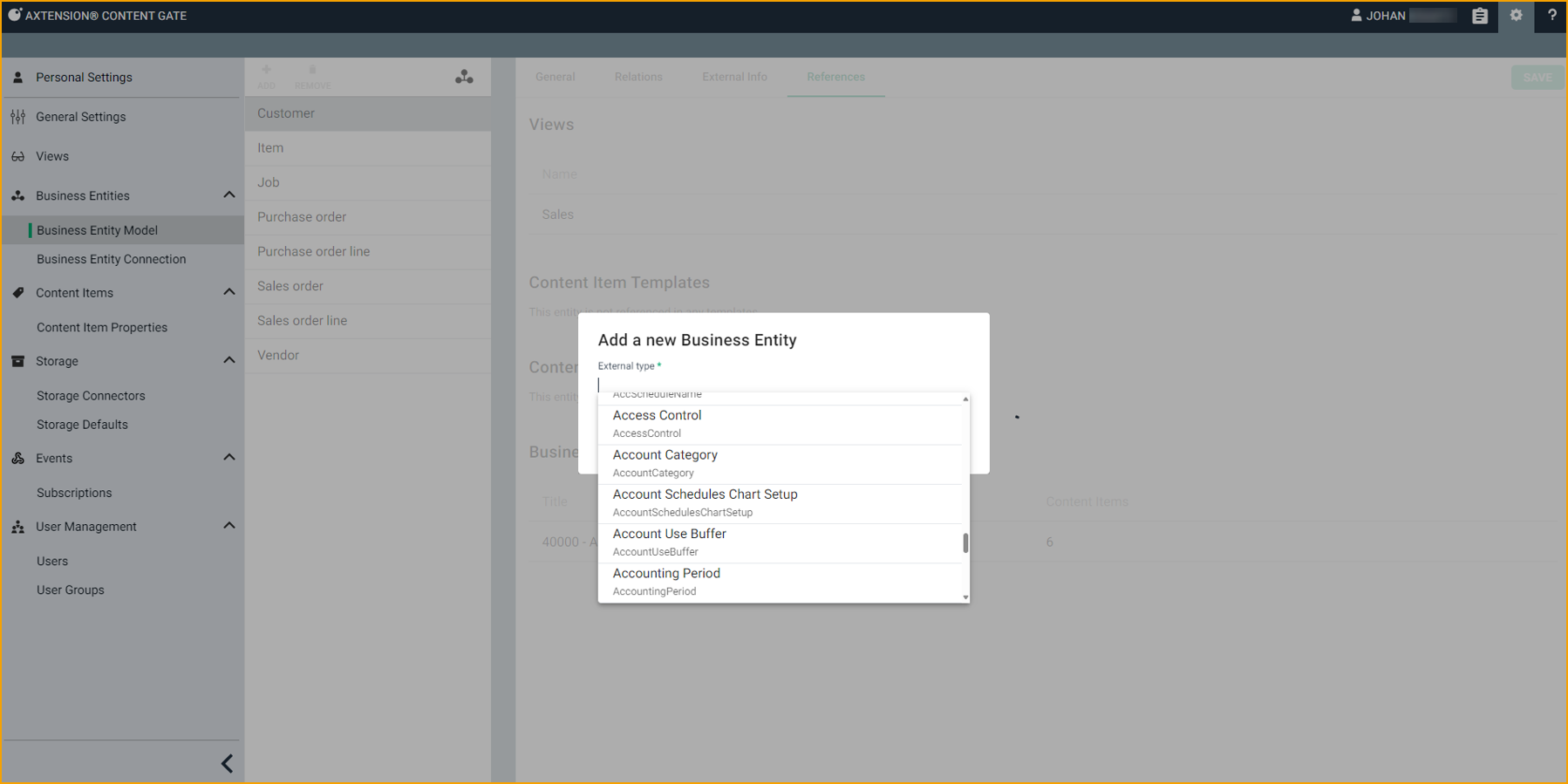The height and width of the screenshot is (784, 1568).
Task: Open the clipboard icon in top bar
Action: [1480, 16]
